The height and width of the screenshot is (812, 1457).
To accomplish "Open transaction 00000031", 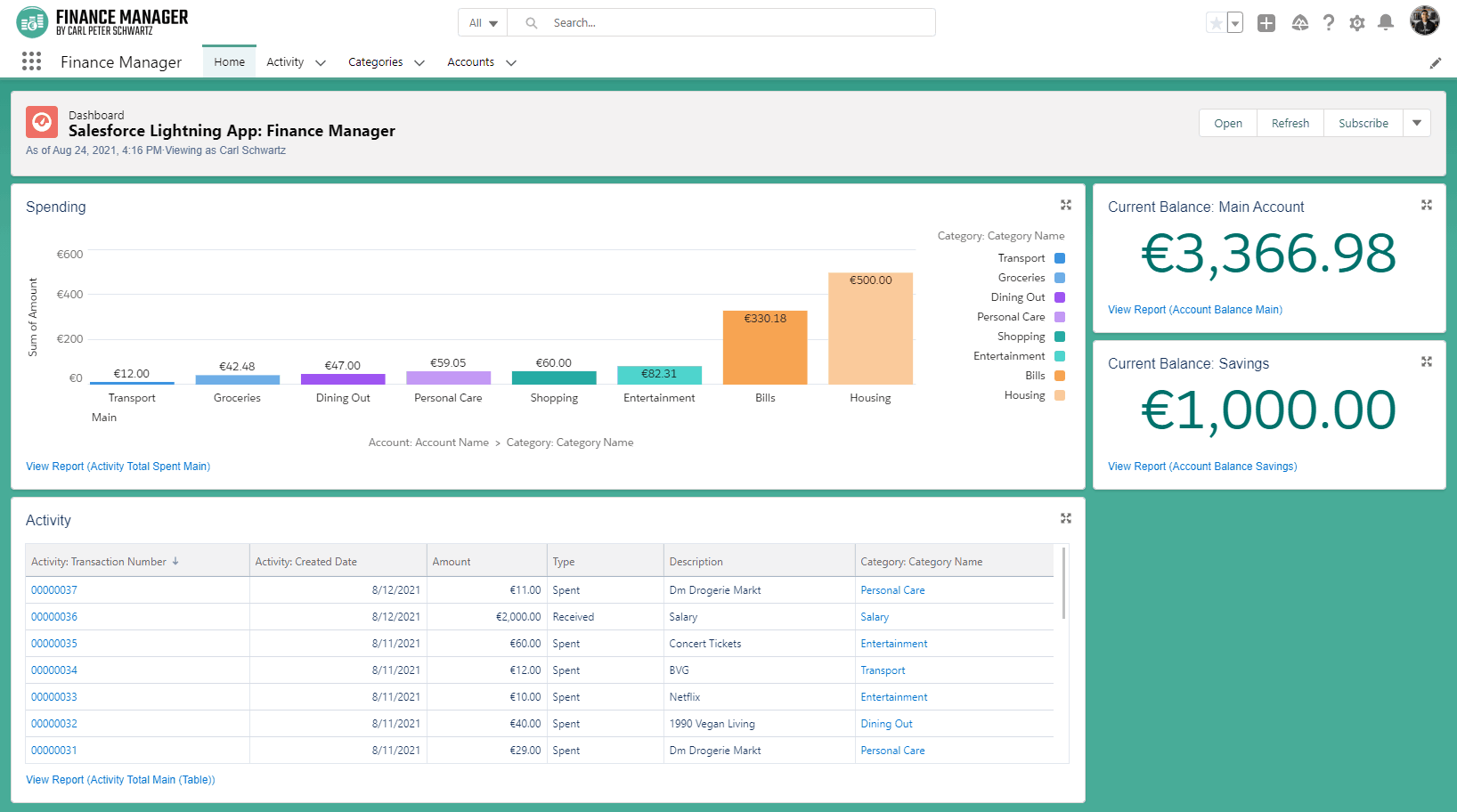I will (54, 751).
